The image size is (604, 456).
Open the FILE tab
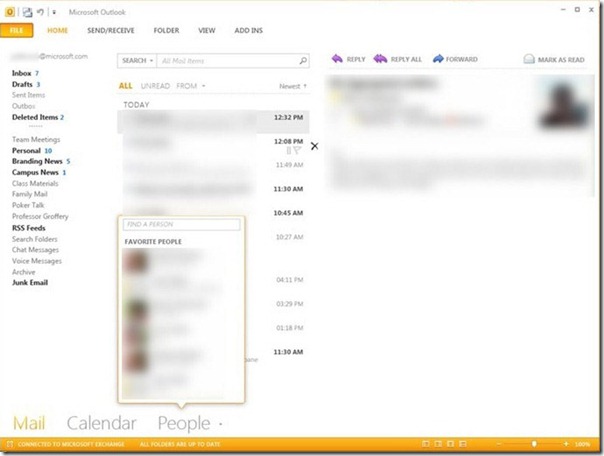point(17,30)
